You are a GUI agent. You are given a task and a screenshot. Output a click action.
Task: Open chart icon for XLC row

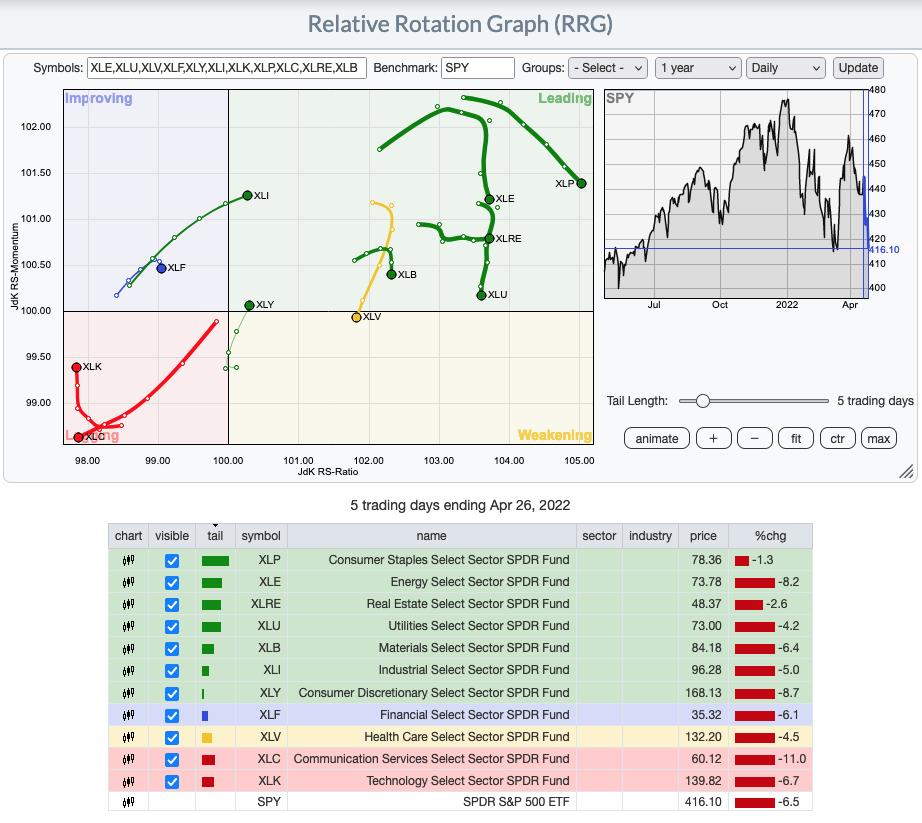point(128,760)
